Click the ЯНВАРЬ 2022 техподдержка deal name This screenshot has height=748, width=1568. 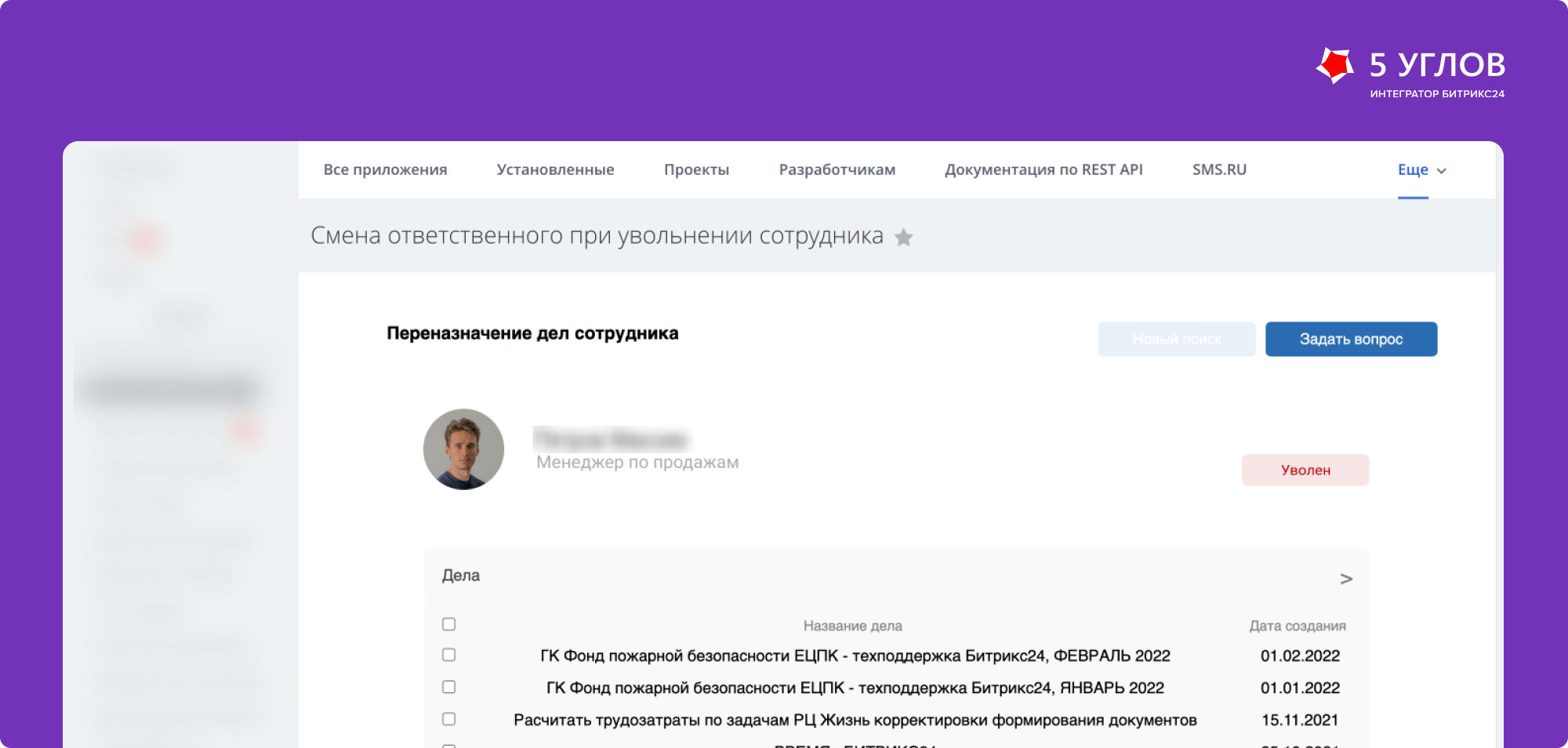tap(855, 688)
